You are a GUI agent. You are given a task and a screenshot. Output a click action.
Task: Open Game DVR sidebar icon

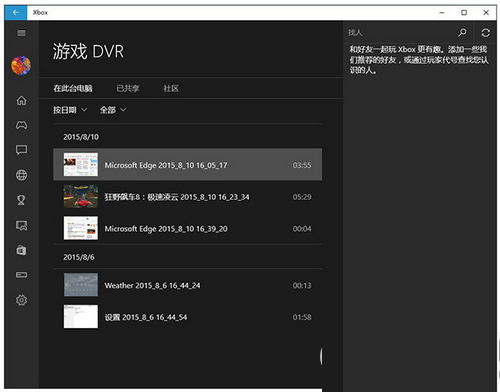(21, 225)
